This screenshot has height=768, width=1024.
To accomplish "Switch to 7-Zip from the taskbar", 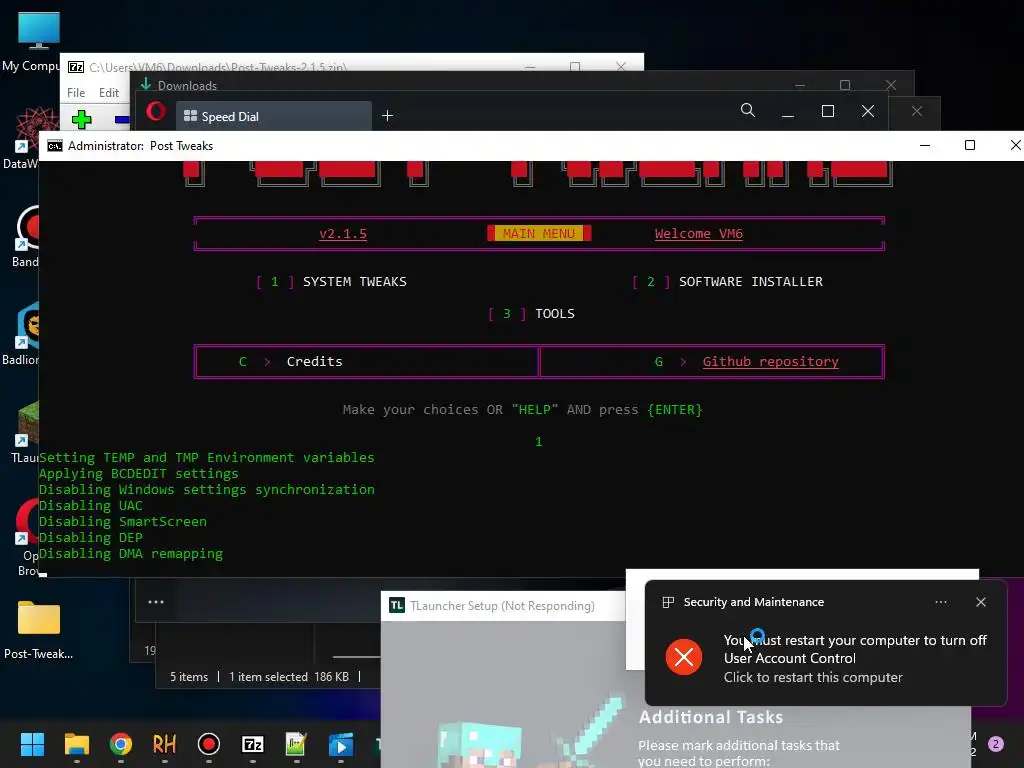I will (253, 744).
